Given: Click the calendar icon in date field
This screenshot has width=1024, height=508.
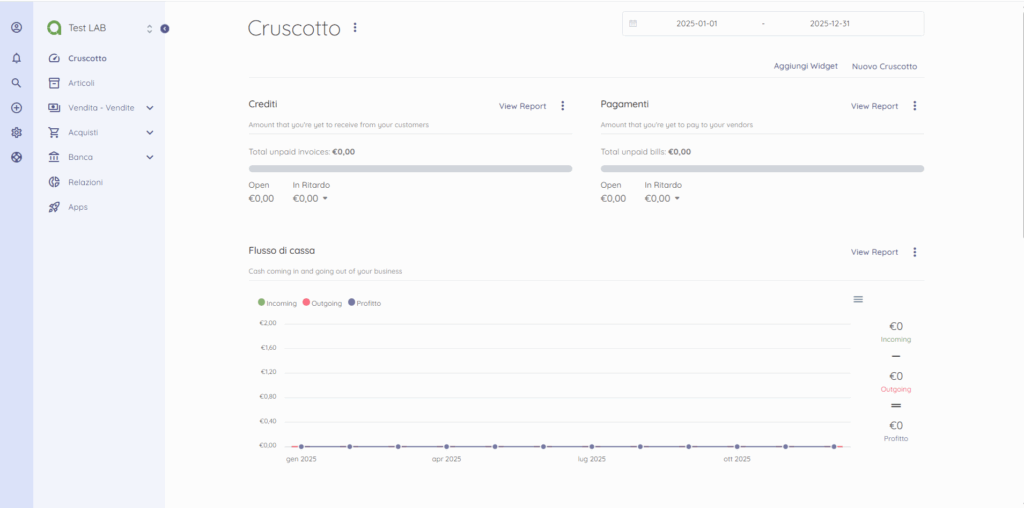Looking at the screenshot, I should click(633, 23).
